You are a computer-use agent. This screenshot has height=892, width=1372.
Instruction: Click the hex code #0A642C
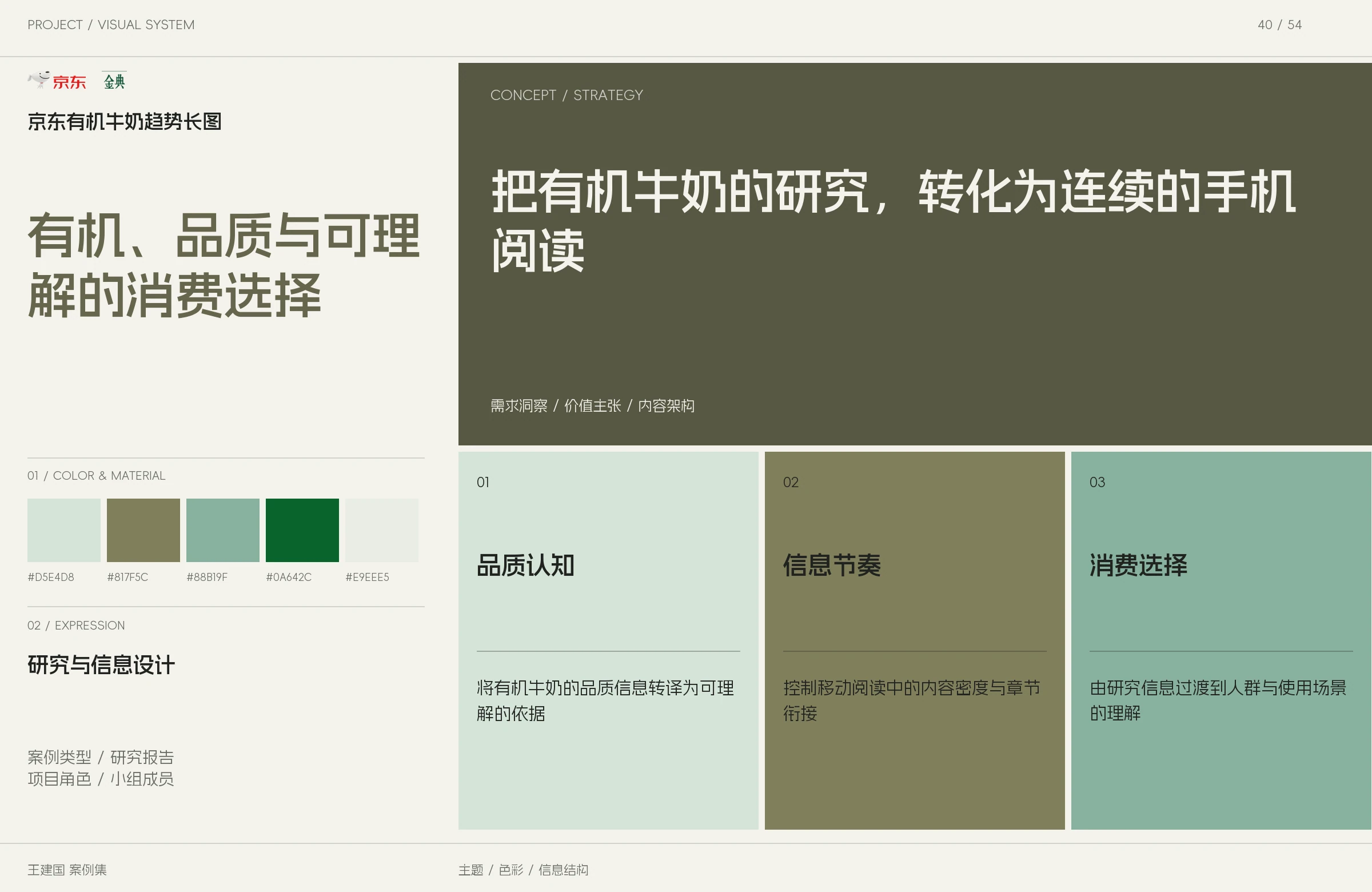click(x=289, y=577)
